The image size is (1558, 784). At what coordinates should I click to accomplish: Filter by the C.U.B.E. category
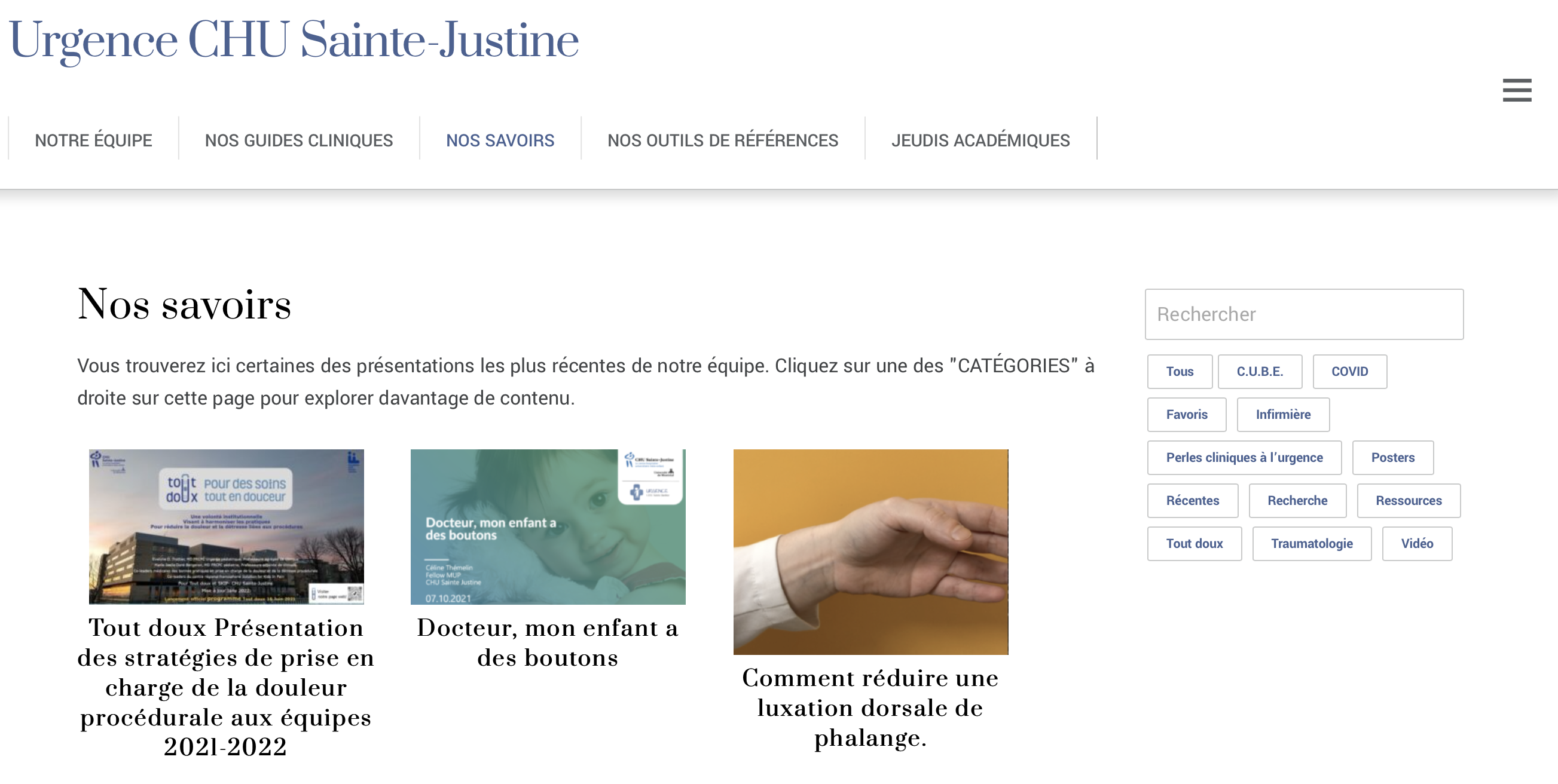point(1260,372)
